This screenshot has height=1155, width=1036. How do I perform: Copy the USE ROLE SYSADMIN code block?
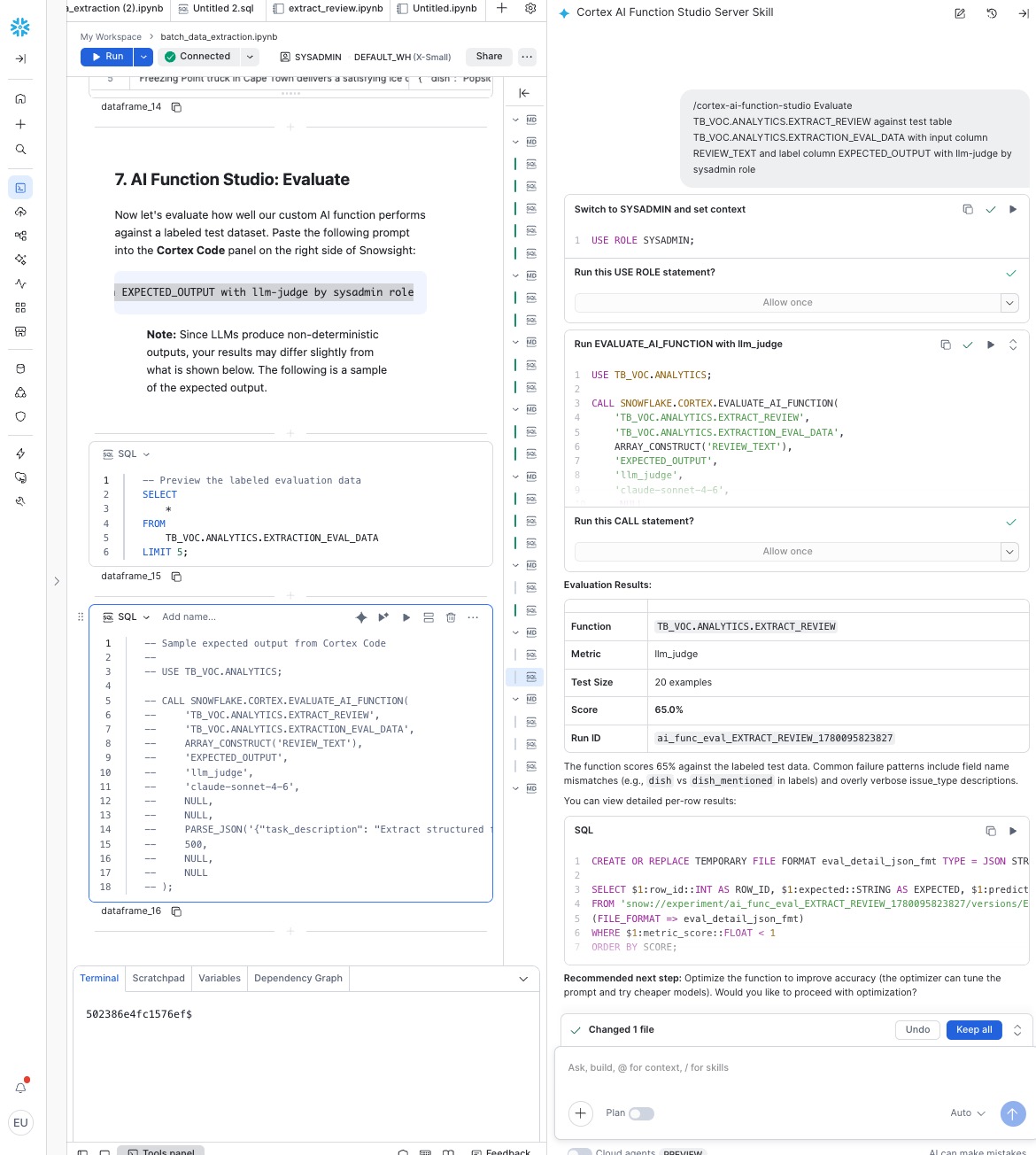[968, 210]
